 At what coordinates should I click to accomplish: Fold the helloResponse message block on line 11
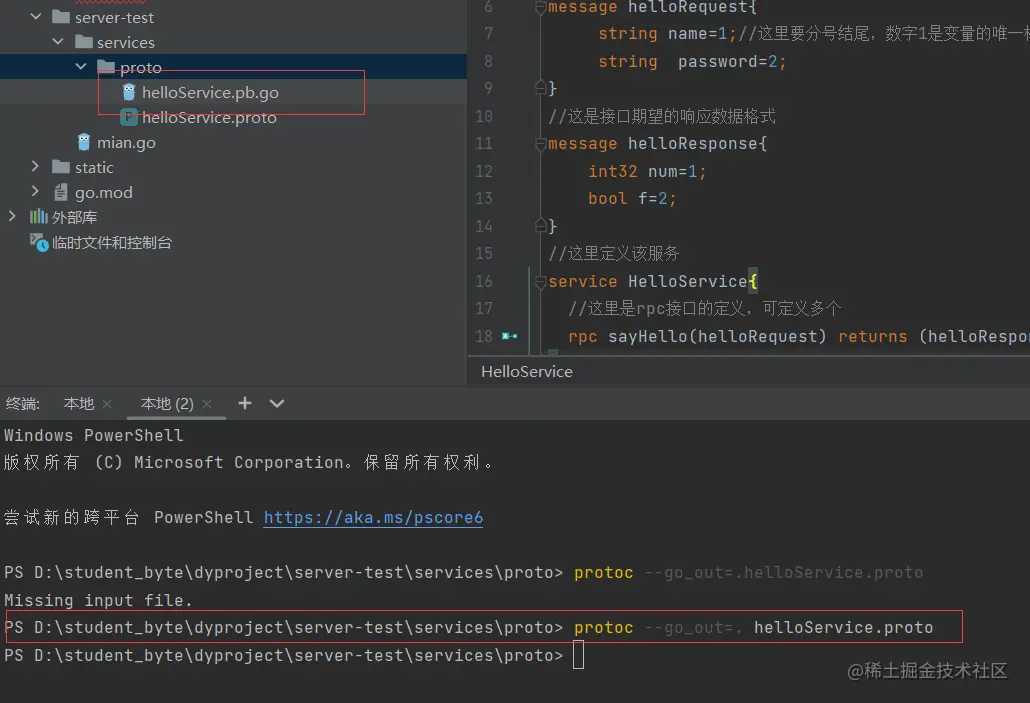click(540, 143)
